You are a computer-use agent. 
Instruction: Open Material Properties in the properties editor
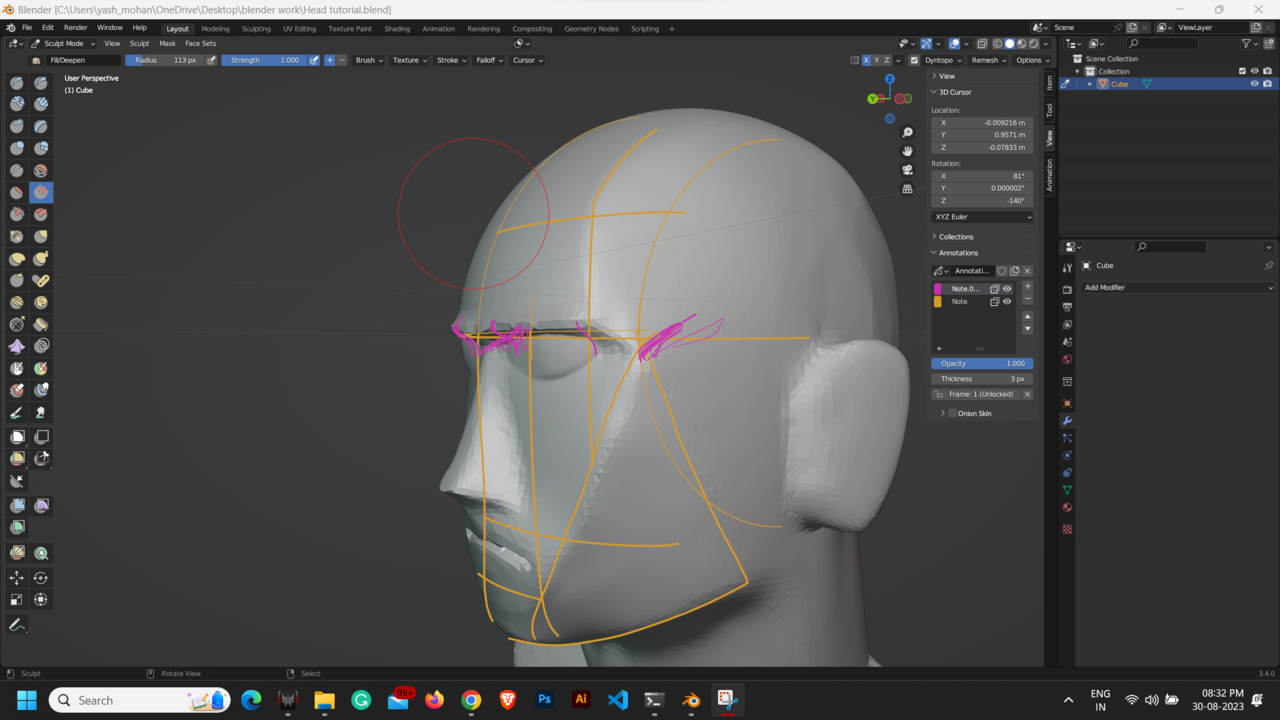pyautogui.click(x=1066, y=508)
